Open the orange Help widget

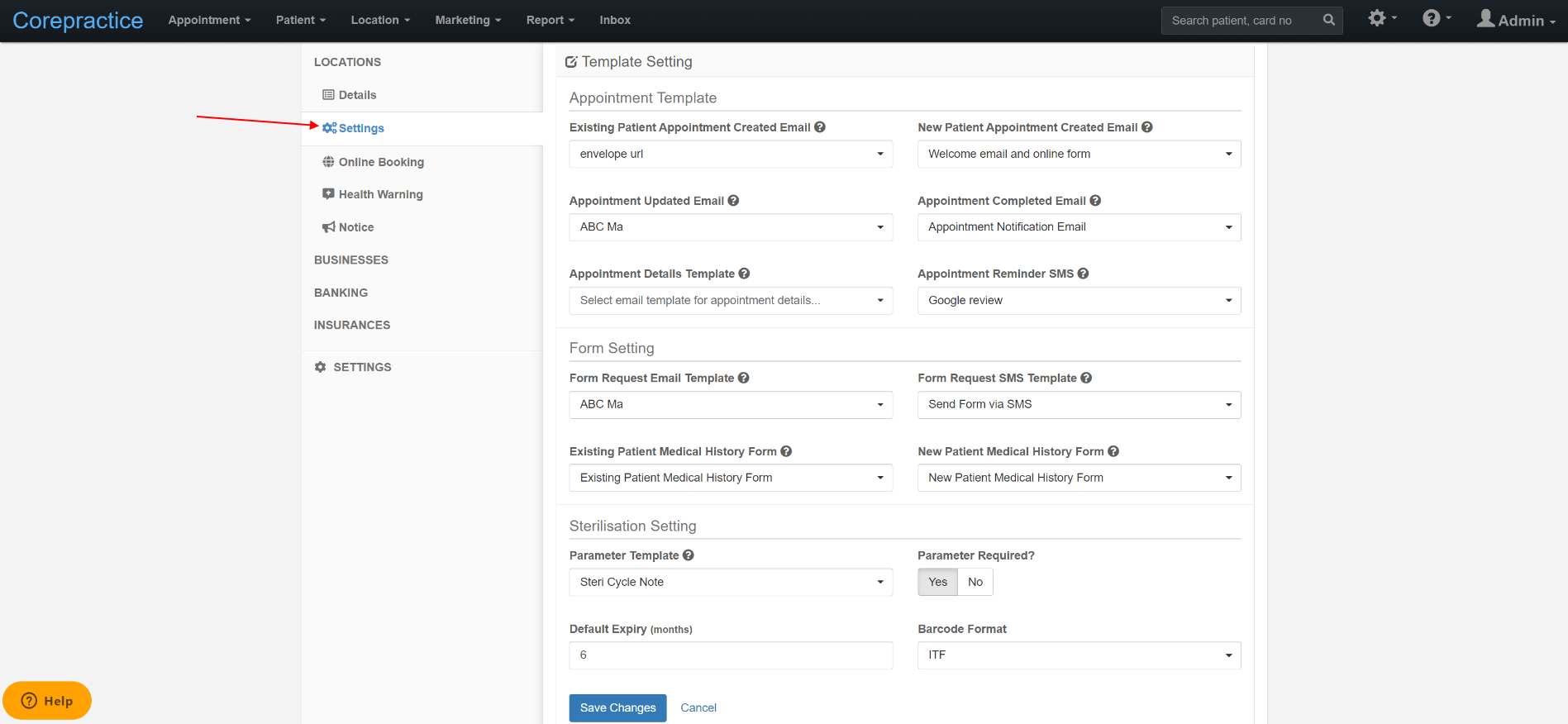(x=47, y=701)
